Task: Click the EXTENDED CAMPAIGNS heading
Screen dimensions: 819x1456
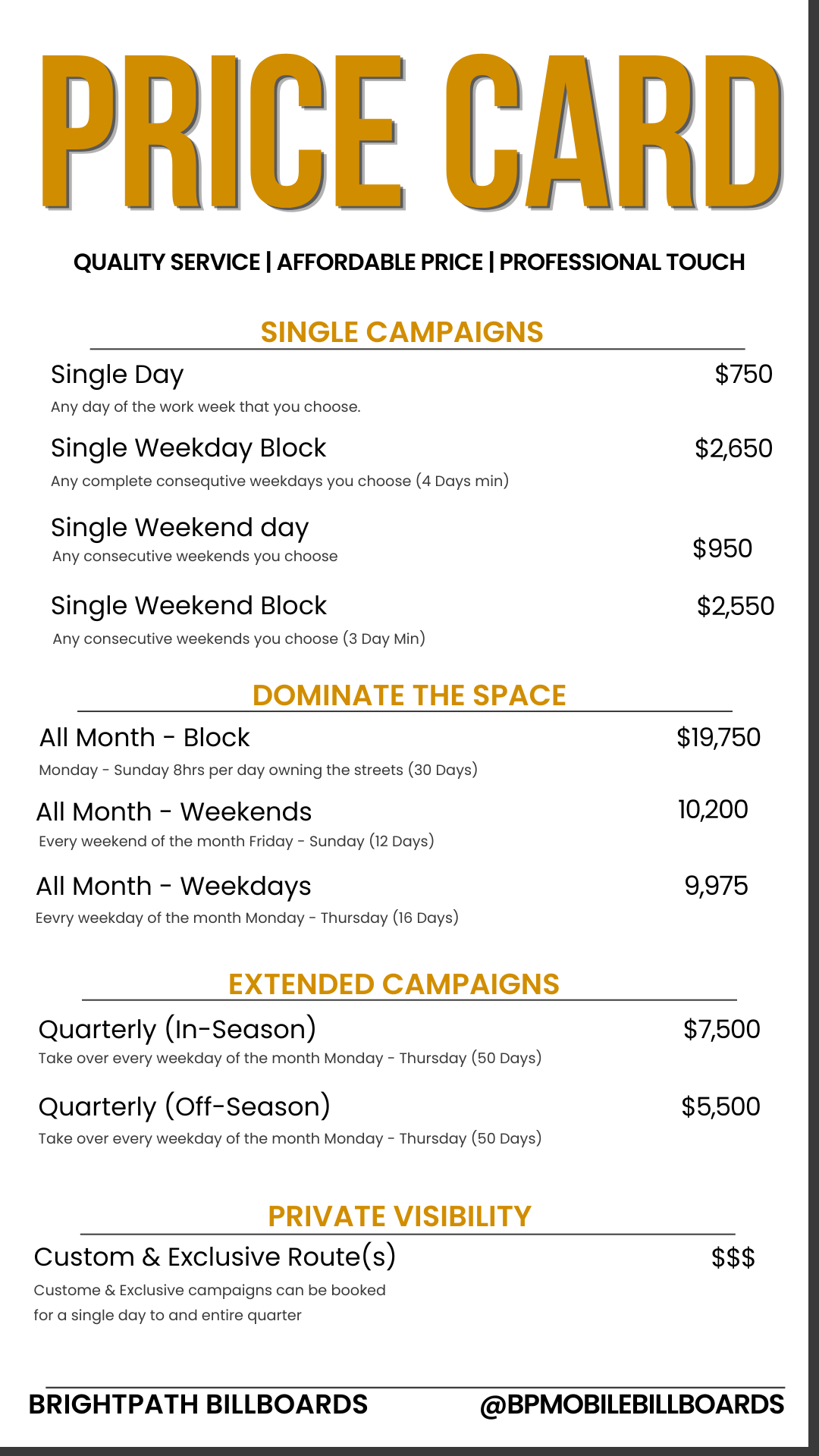Action: pos(394,984)
